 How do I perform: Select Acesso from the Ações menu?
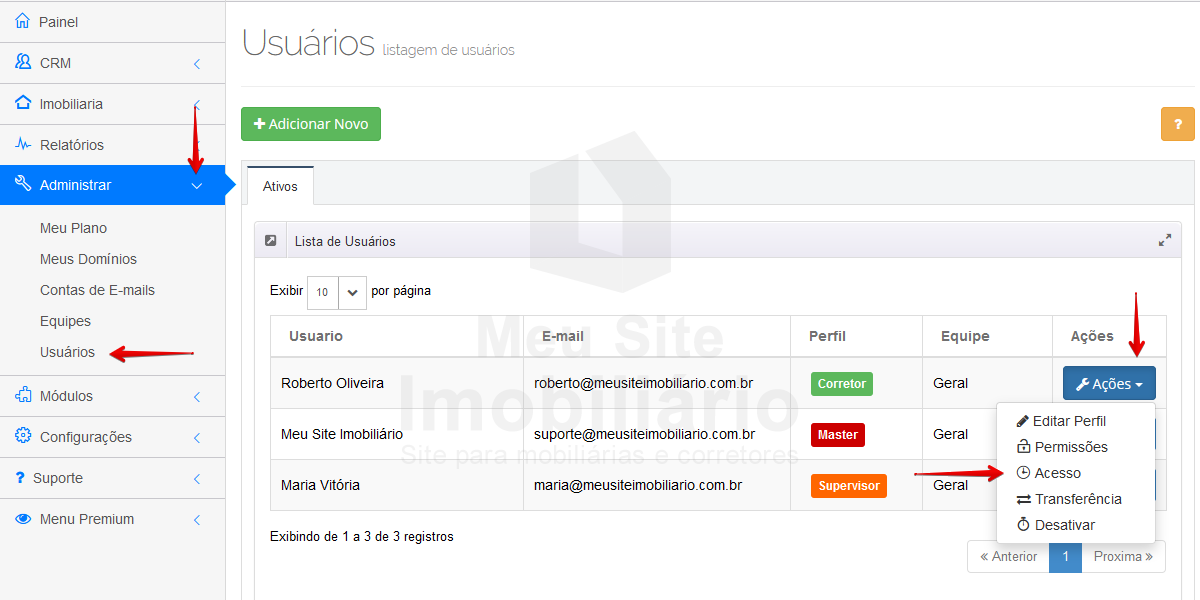pyautogui.click(x=1060, y=472)
